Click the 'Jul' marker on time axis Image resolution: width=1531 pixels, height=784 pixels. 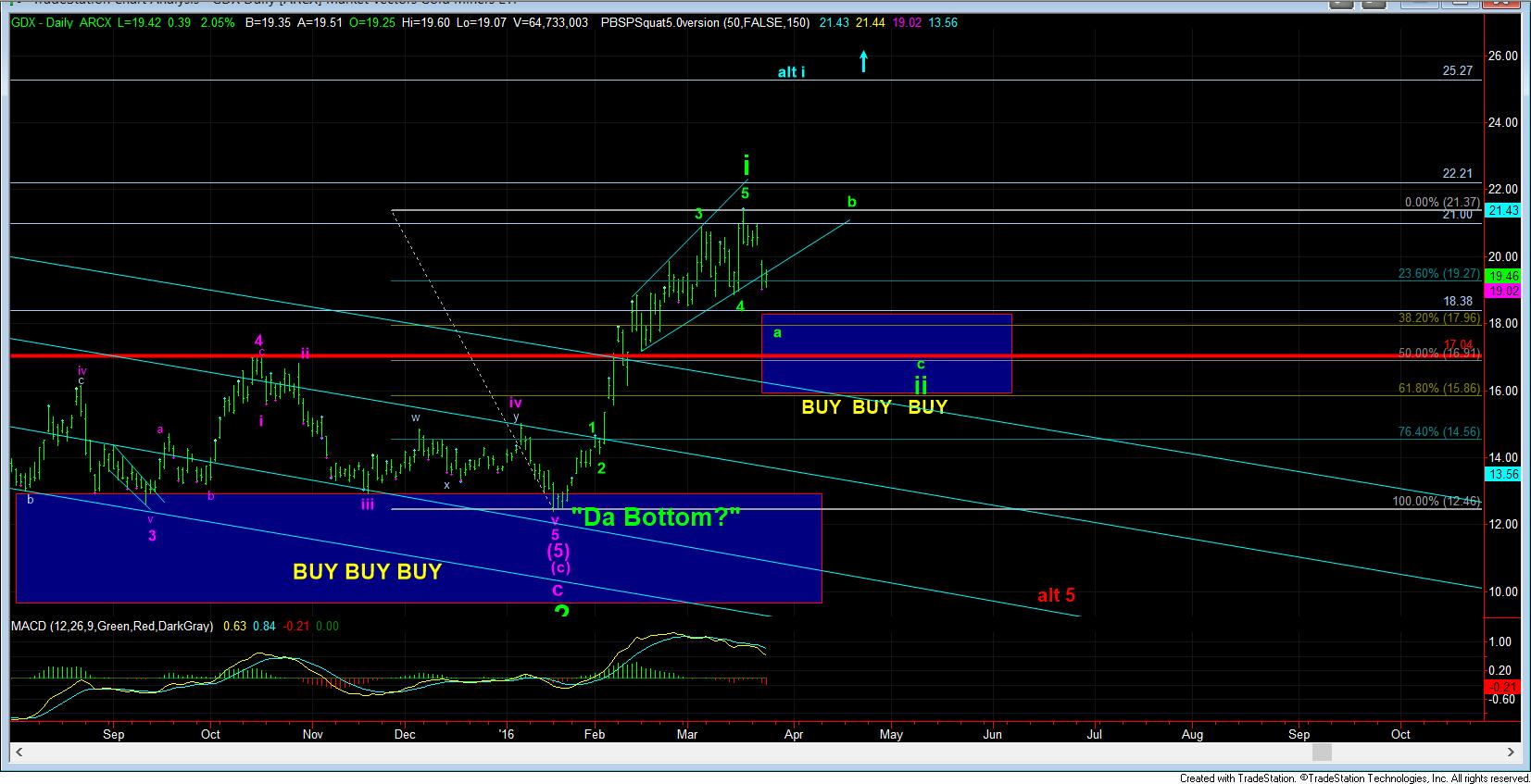click(1096, 734)
